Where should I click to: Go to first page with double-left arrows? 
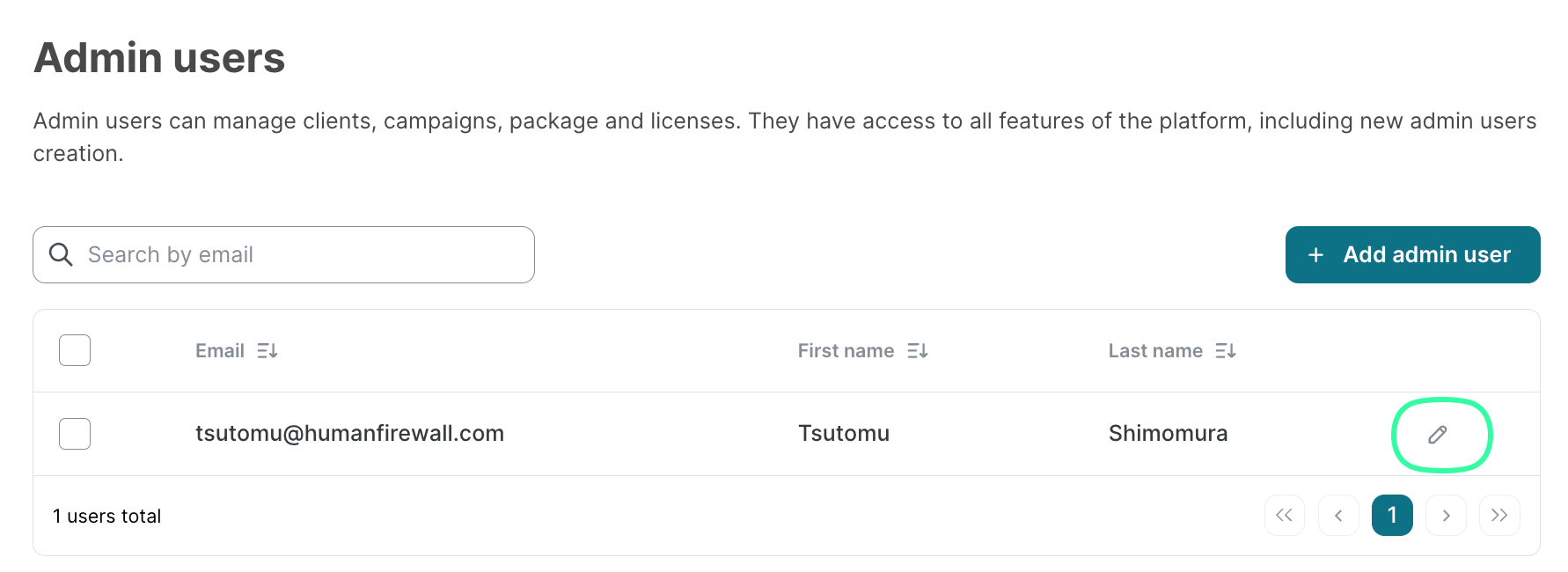(1284, 516)
